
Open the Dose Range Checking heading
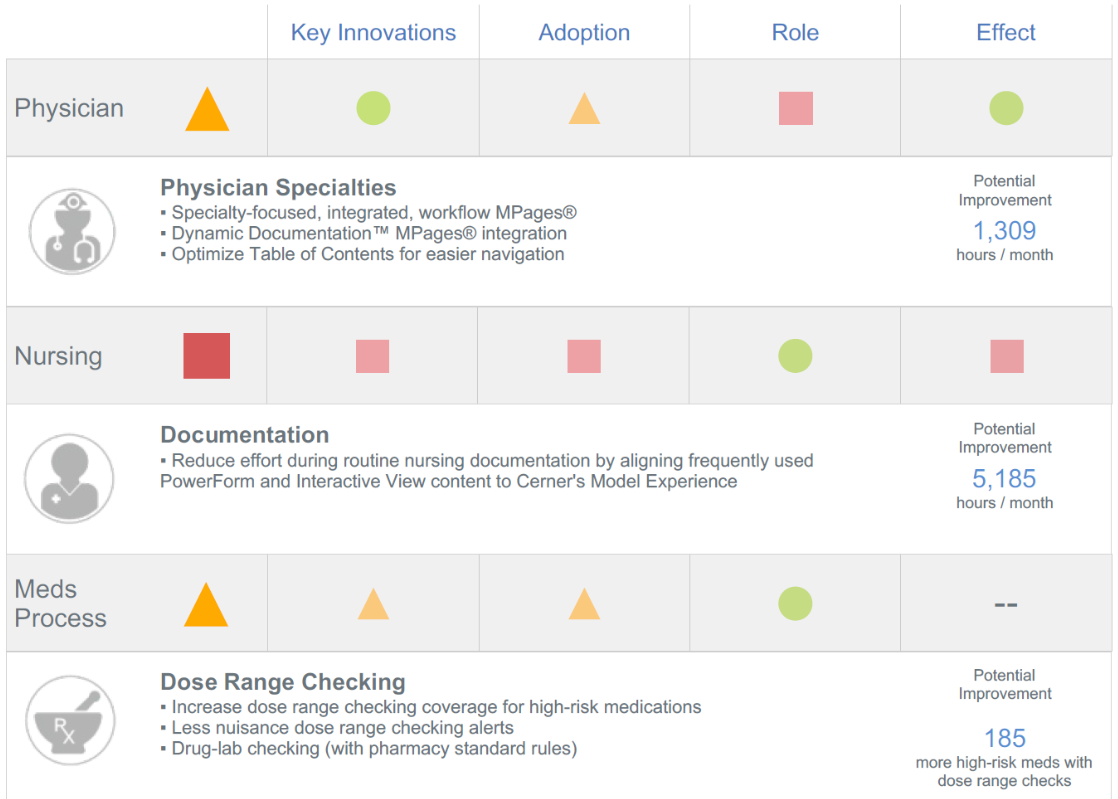pyautogui.click(x=282, y=682)
